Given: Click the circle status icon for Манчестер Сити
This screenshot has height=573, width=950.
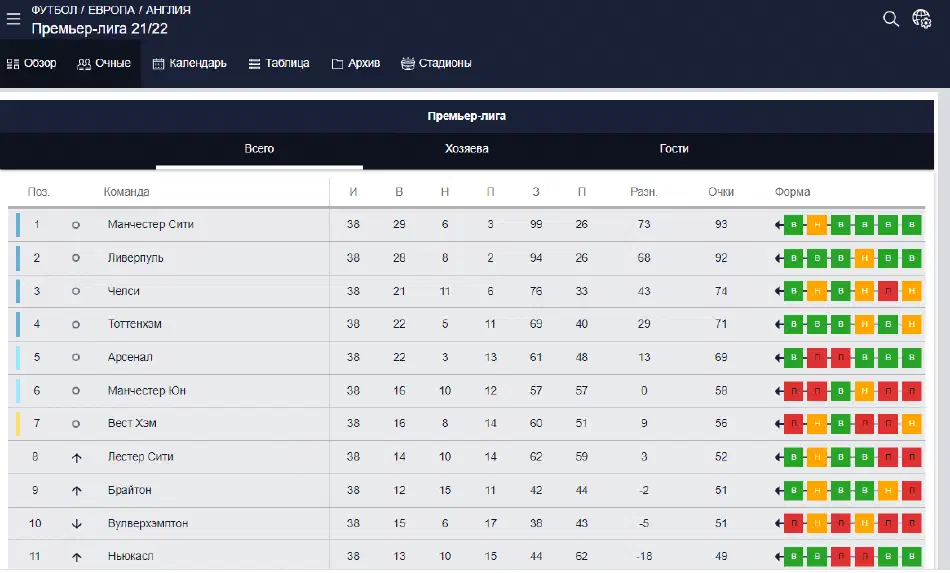Looking at the screenshot, I should click(76, 225).
